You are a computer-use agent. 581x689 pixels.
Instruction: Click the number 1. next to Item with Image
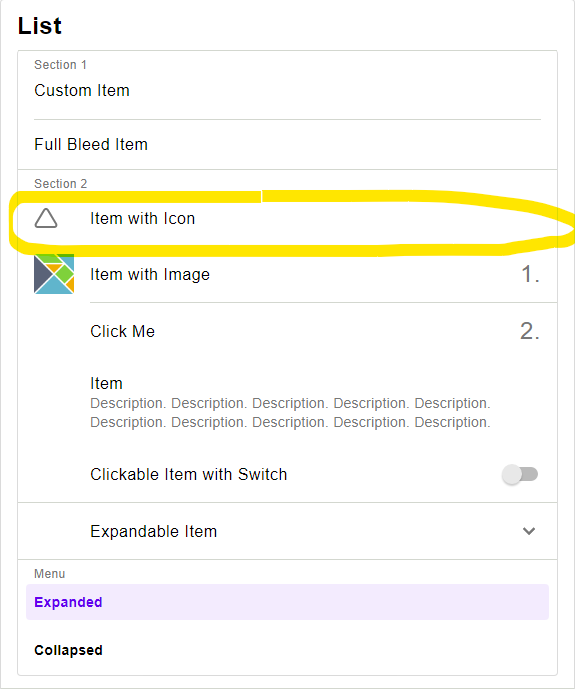tap(530, 274)
